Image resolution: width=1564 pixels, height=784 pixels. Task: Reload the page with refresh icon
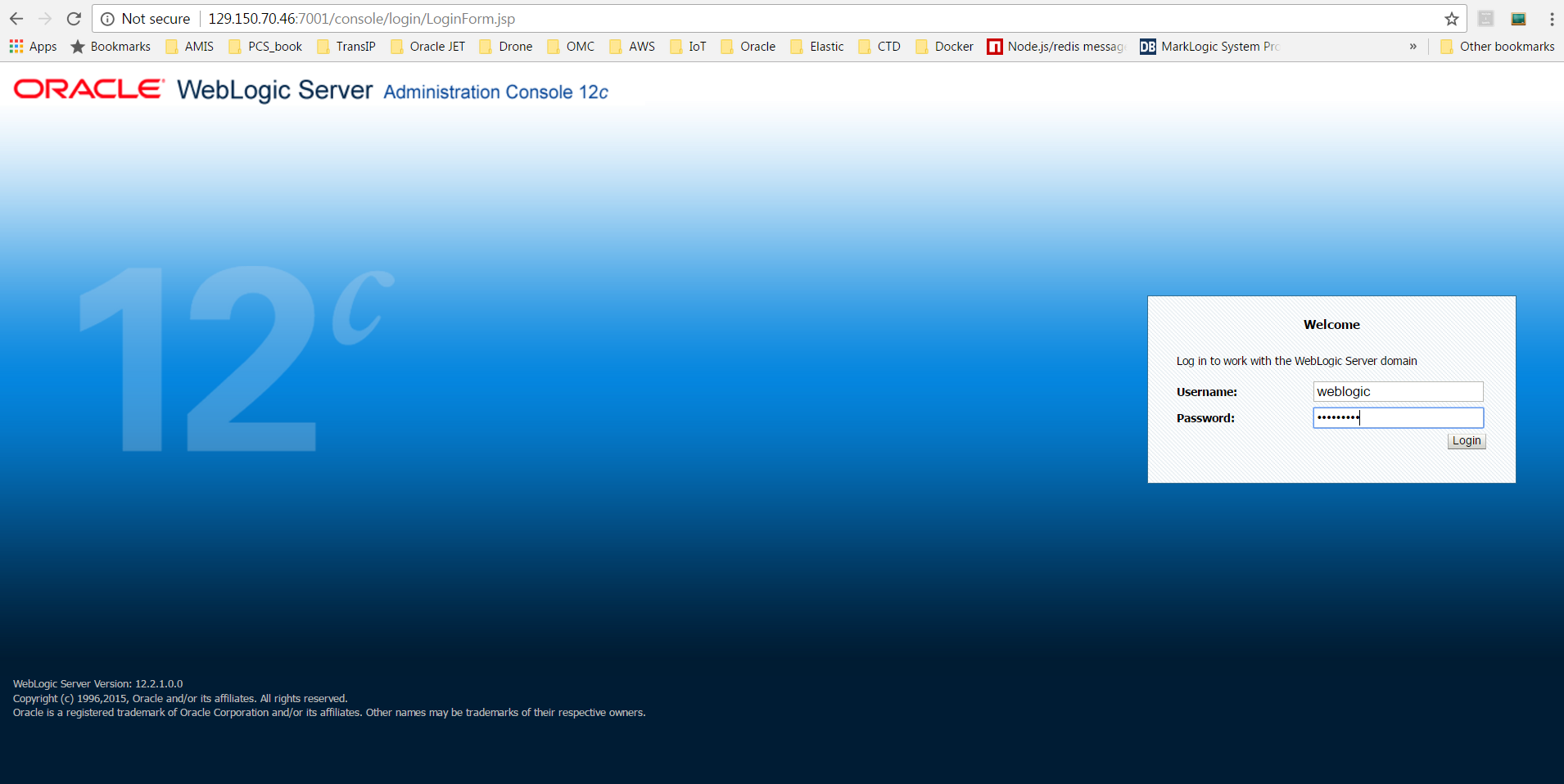(74, 19)
